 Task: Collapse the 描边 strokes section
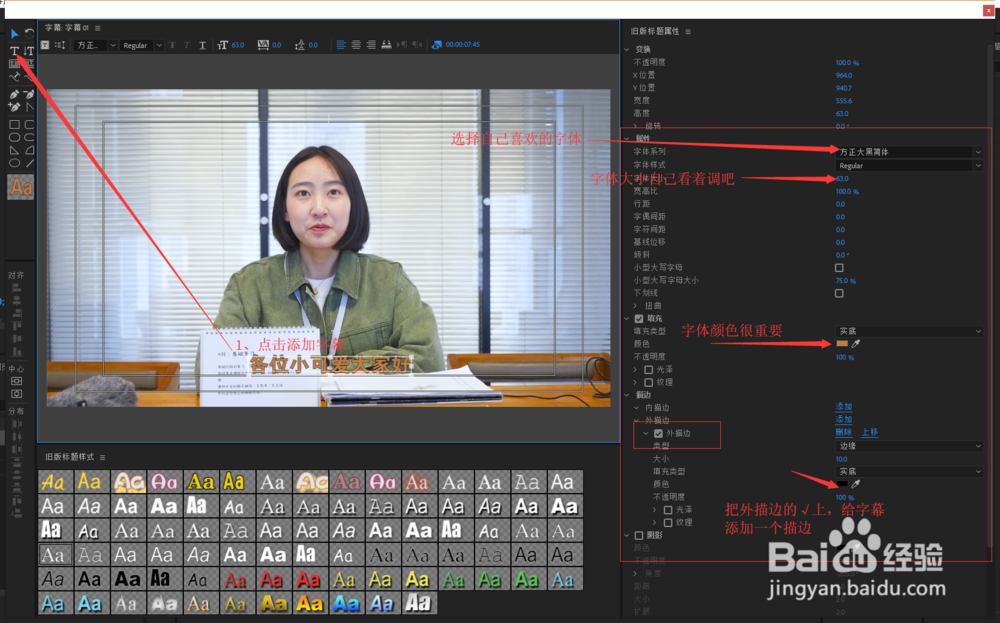[627, 395]
